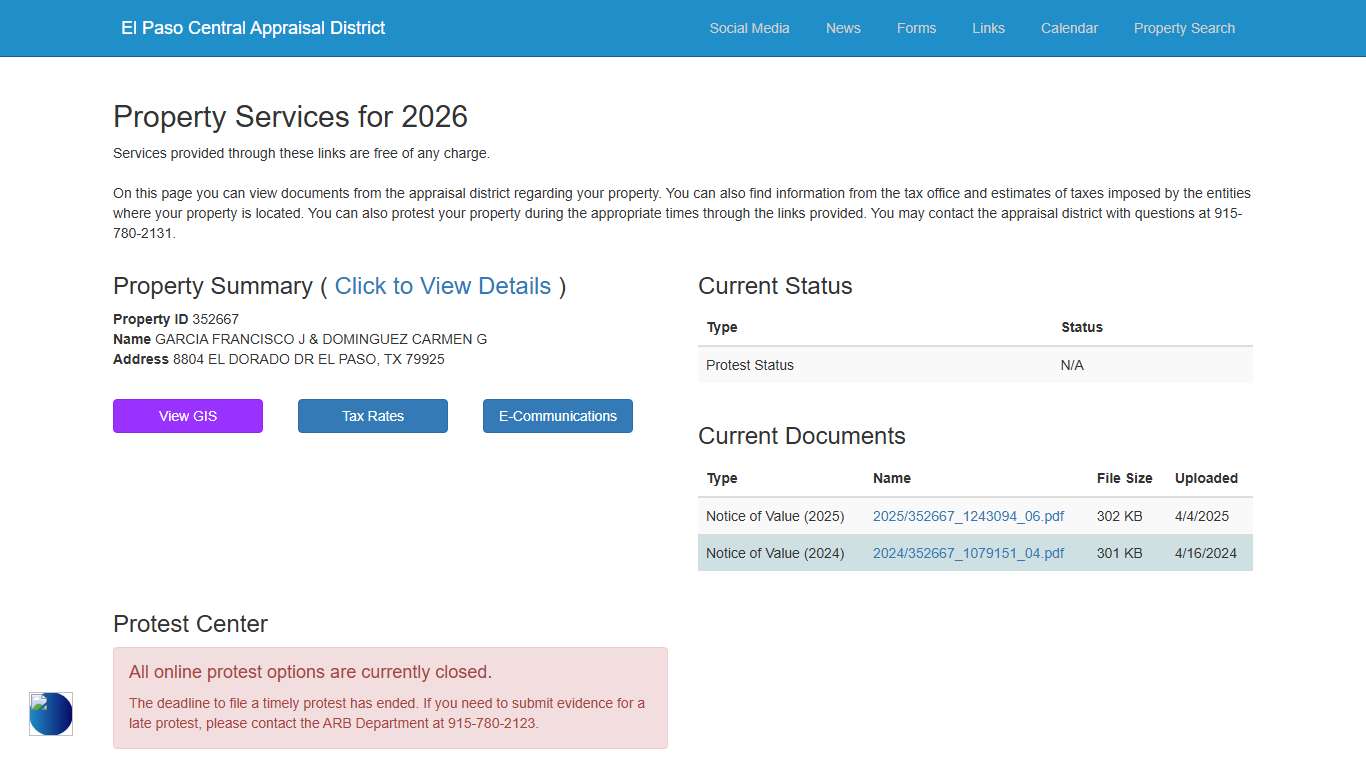Viewport: 1366px width, 768px height.
Task: Download the 2025 Notice of Value PDF
Action: (x=968, y=516)
